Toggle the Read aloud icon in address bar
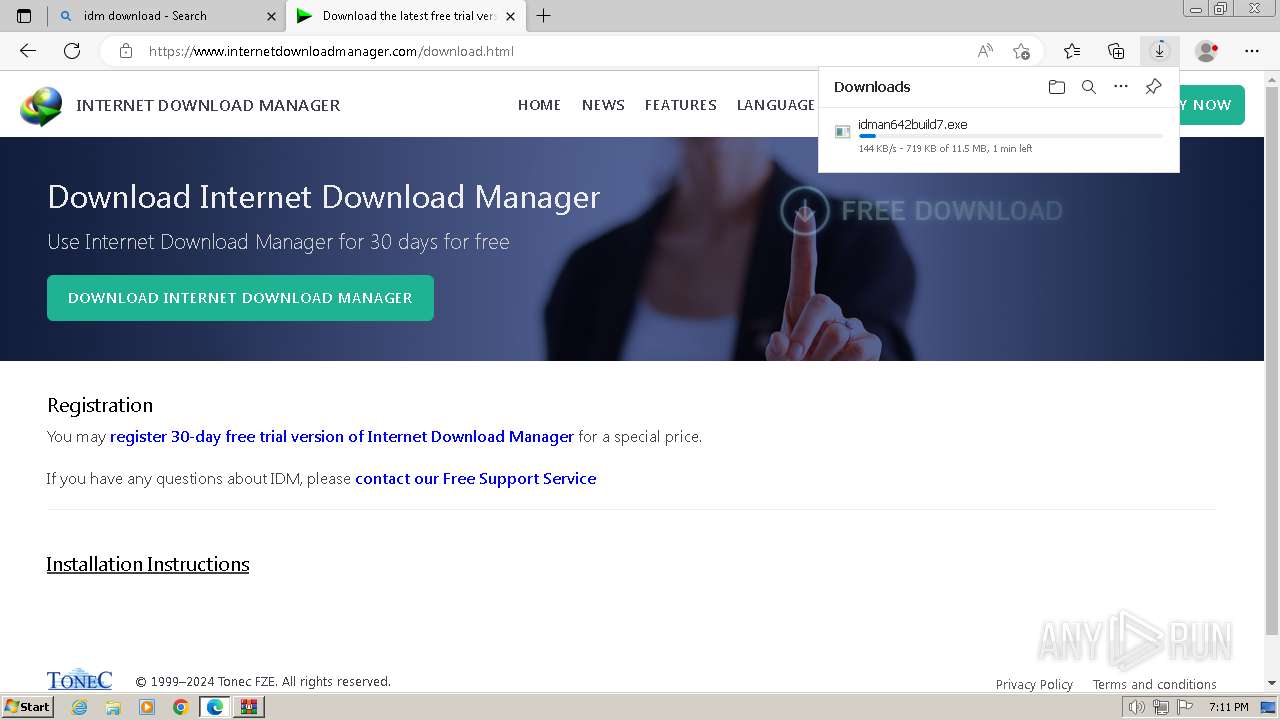Image resolution: width=1280 pixels, height=720 pixels. pos(985,51)
